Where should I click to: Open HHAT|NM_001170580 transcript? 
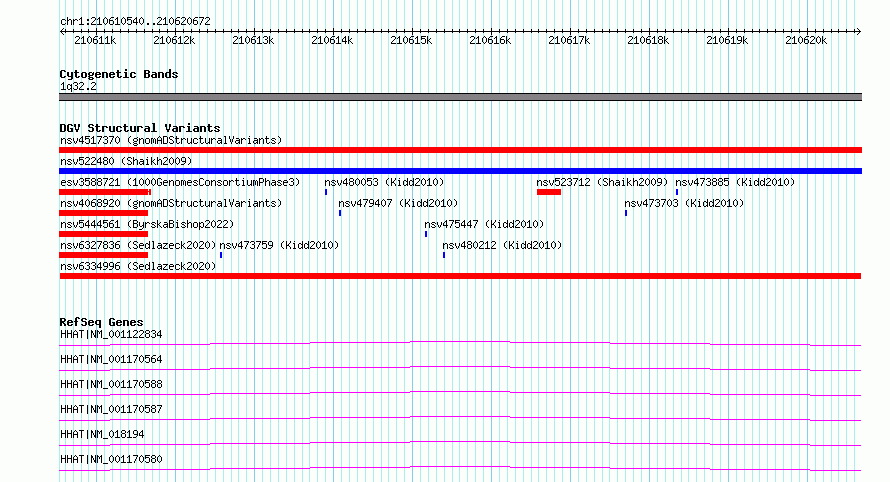click(111, 459)
